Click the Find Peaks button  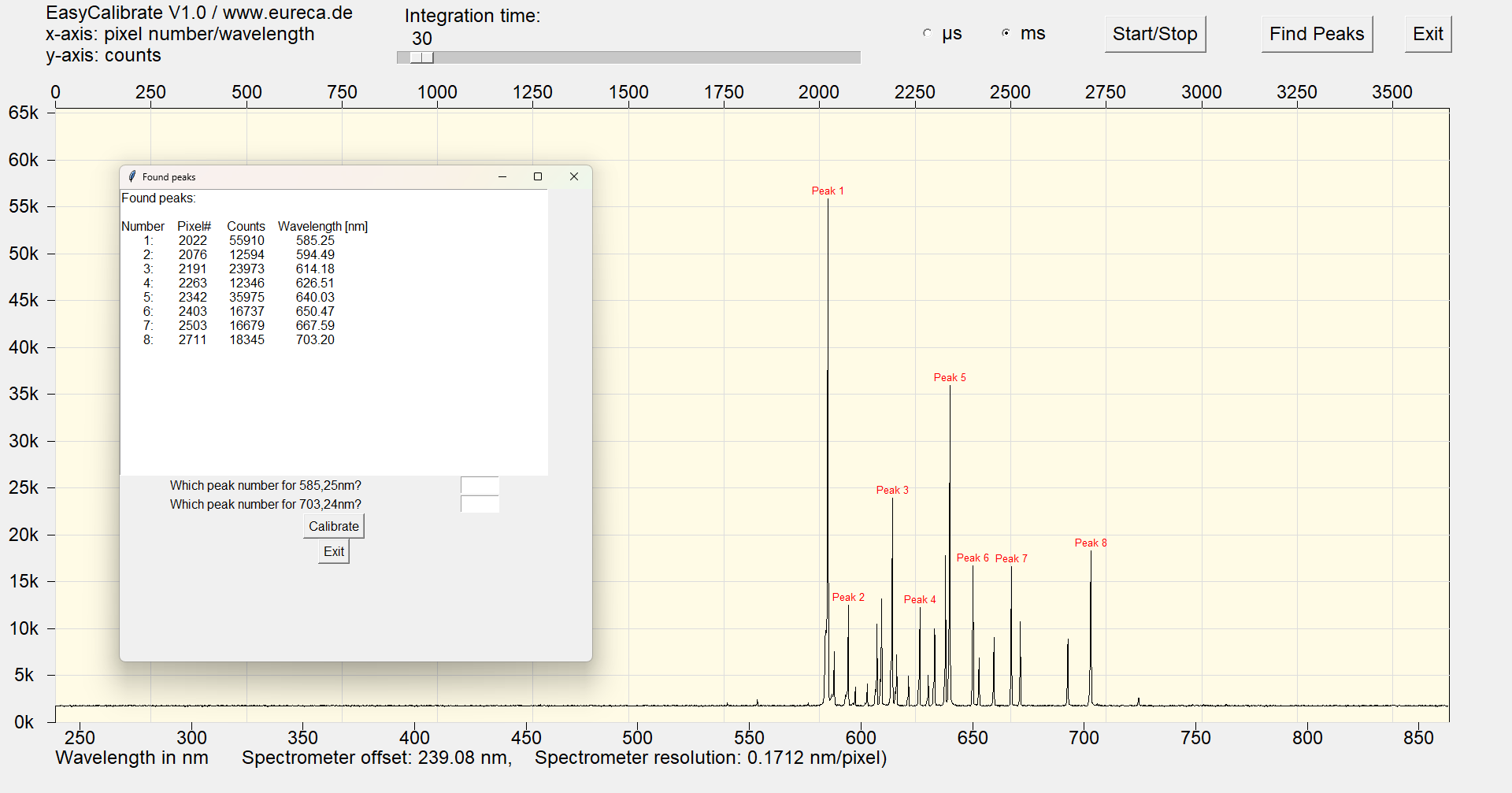(x=1317, y=34)
